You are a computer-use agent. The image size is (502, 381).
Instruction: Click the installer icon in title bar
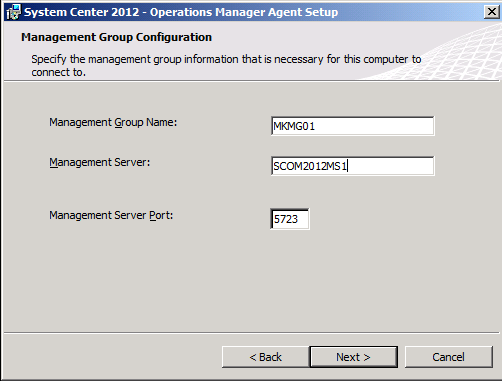point(13,12)
